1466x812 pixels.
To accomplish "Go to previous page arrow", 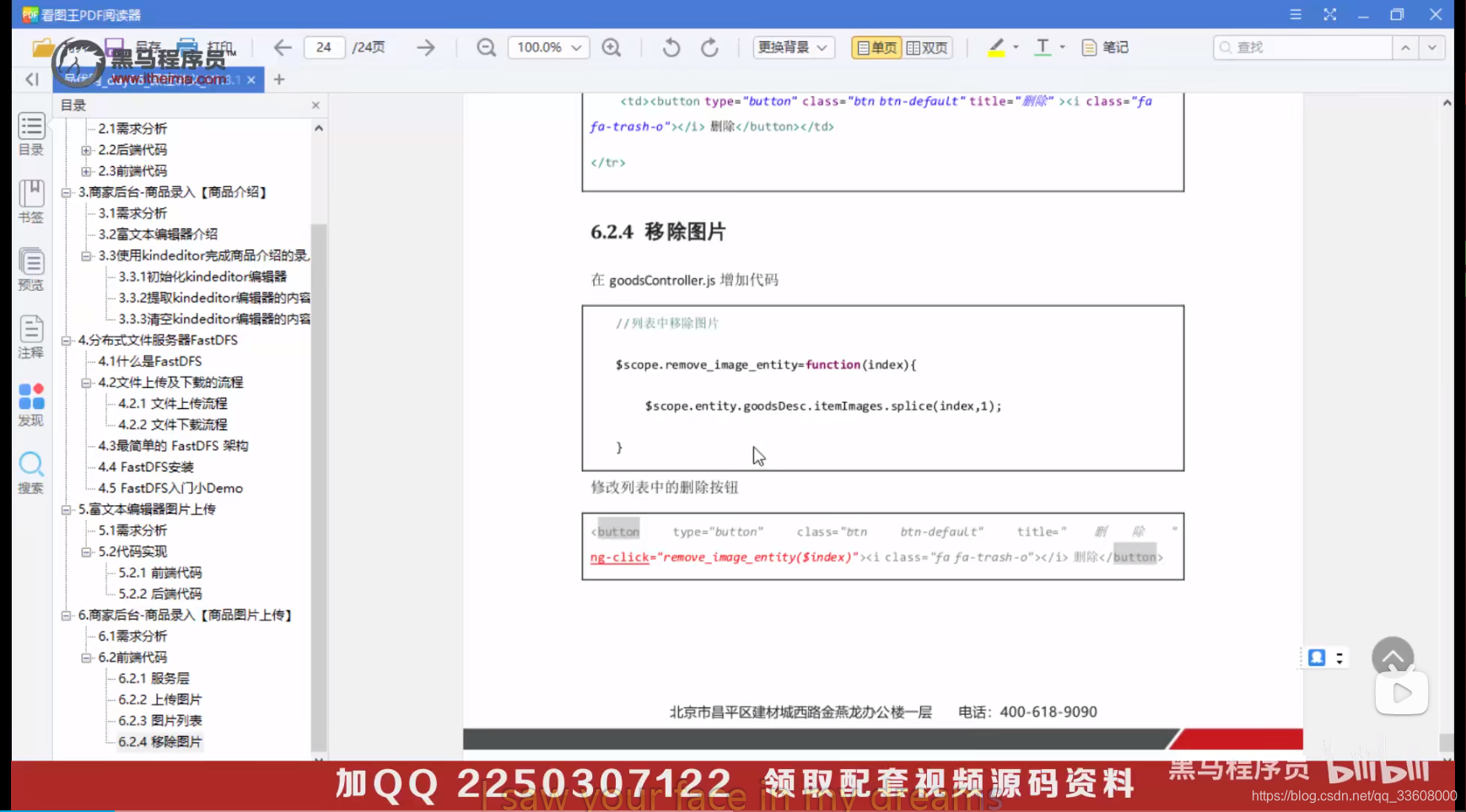I will coord(283,47).
